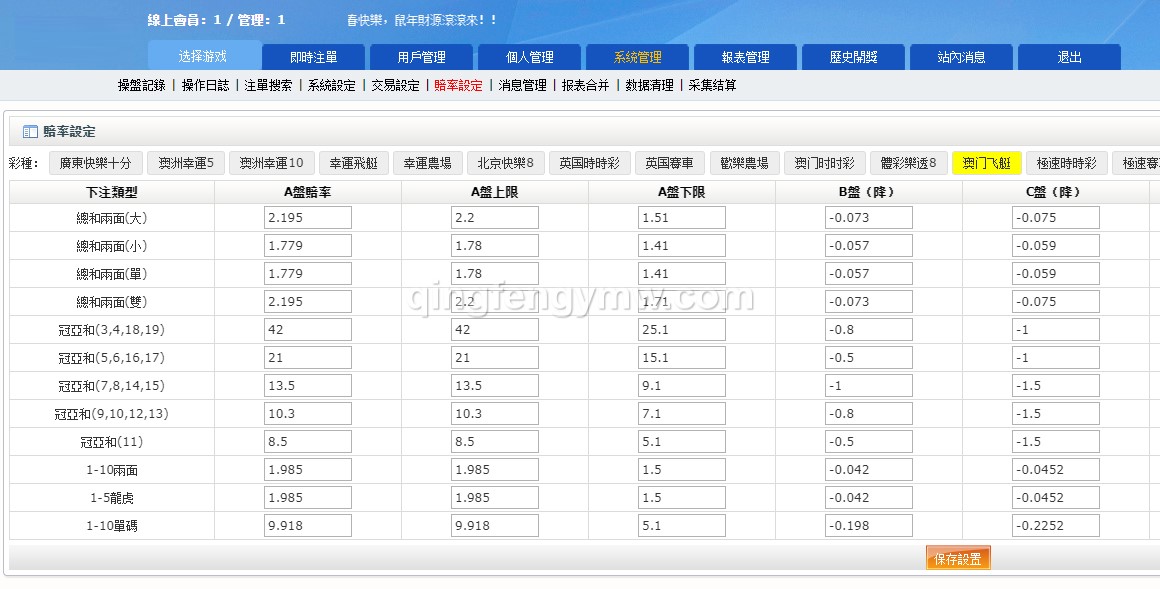Screen dimensions: 1160x589
Task: Open the 注單搜索 submenu link
Action: [268, 86]
